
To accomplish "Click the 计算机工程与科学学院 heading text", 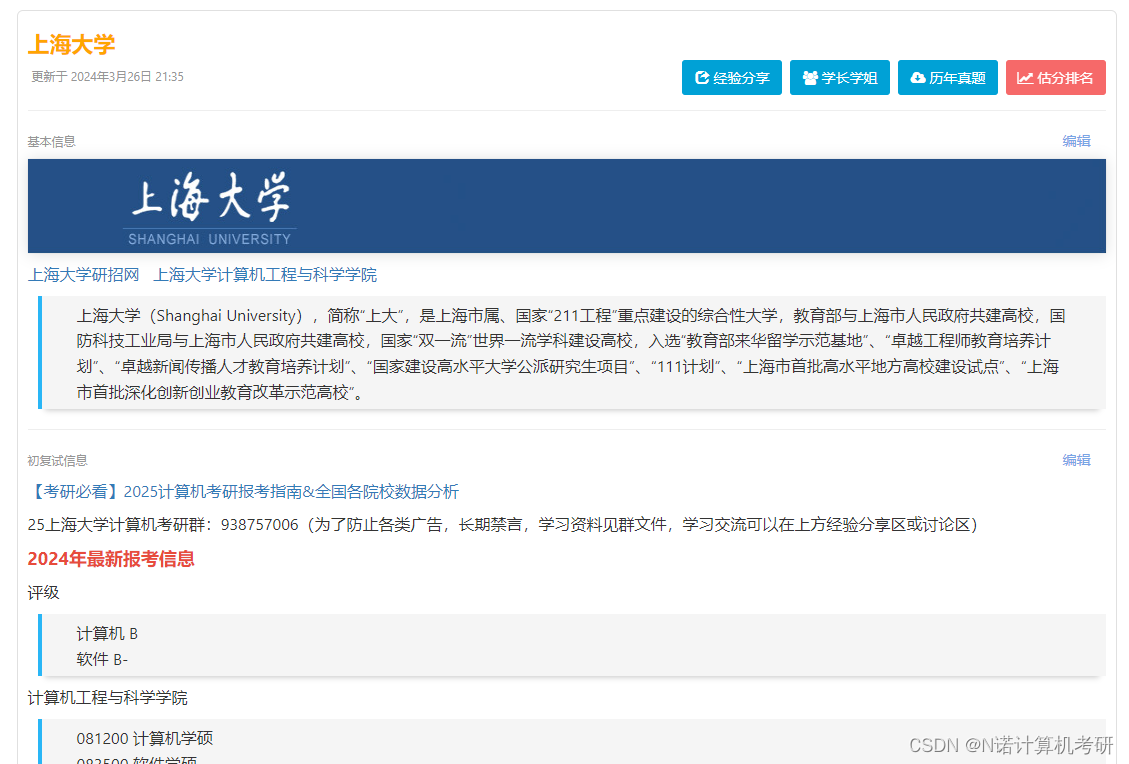I will 107,698.
